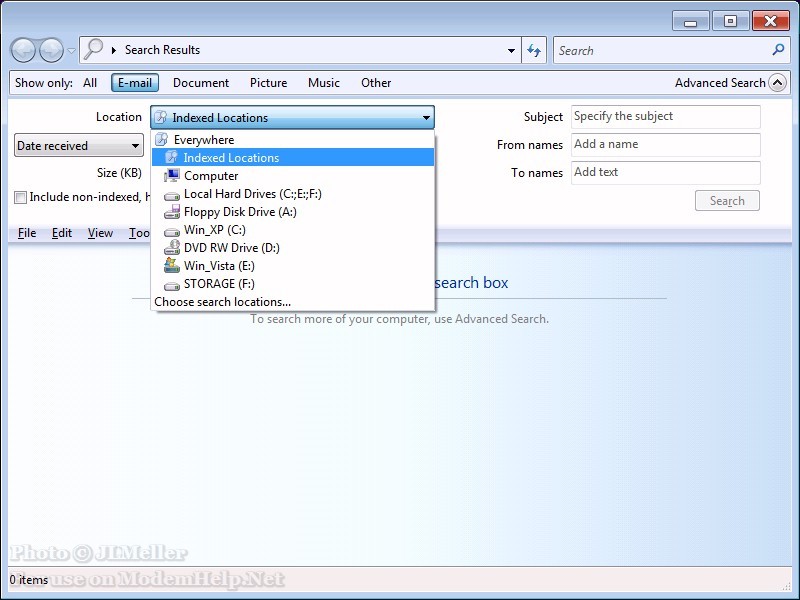Select Win_Vista (E:) drive entry

pos(219,266)
